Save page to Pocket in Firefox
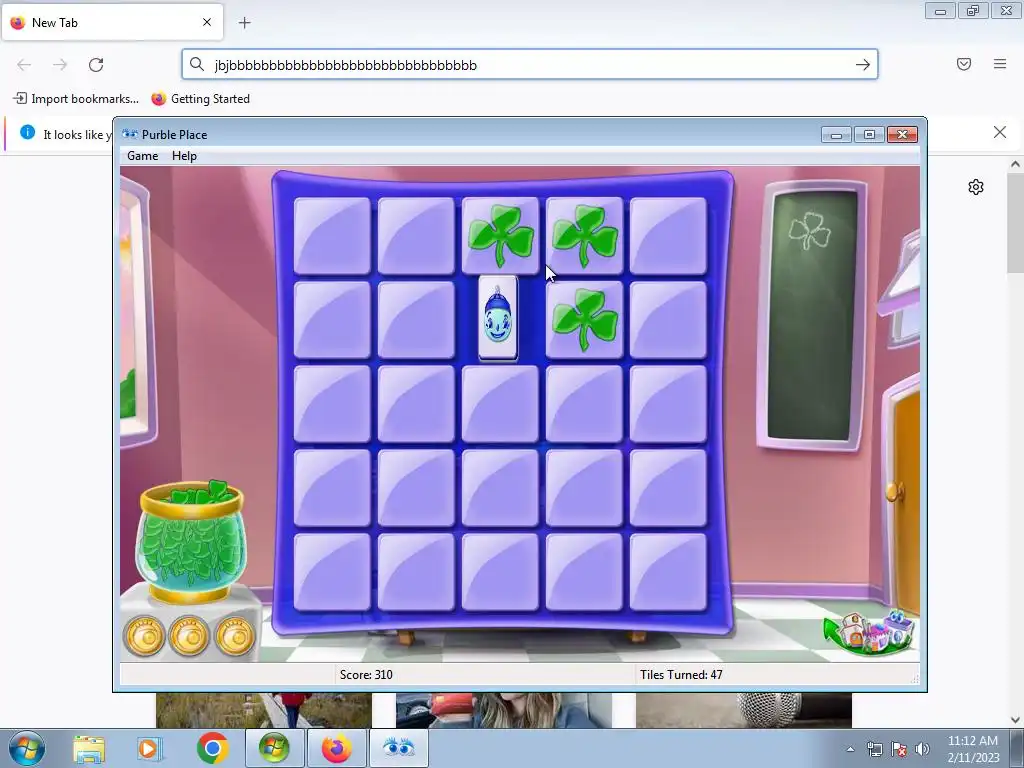1024x768 pixels. pos(964,64)
